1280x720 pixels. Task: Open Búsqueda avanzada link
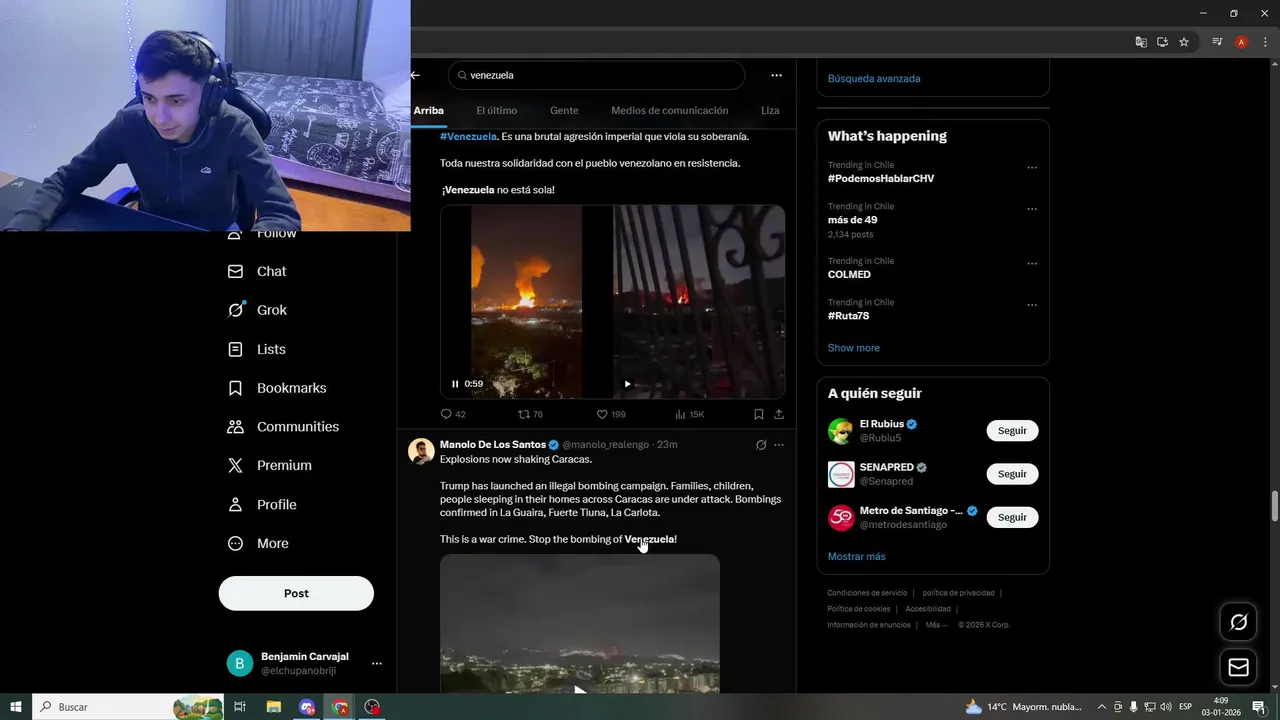[x=874, y=78]
